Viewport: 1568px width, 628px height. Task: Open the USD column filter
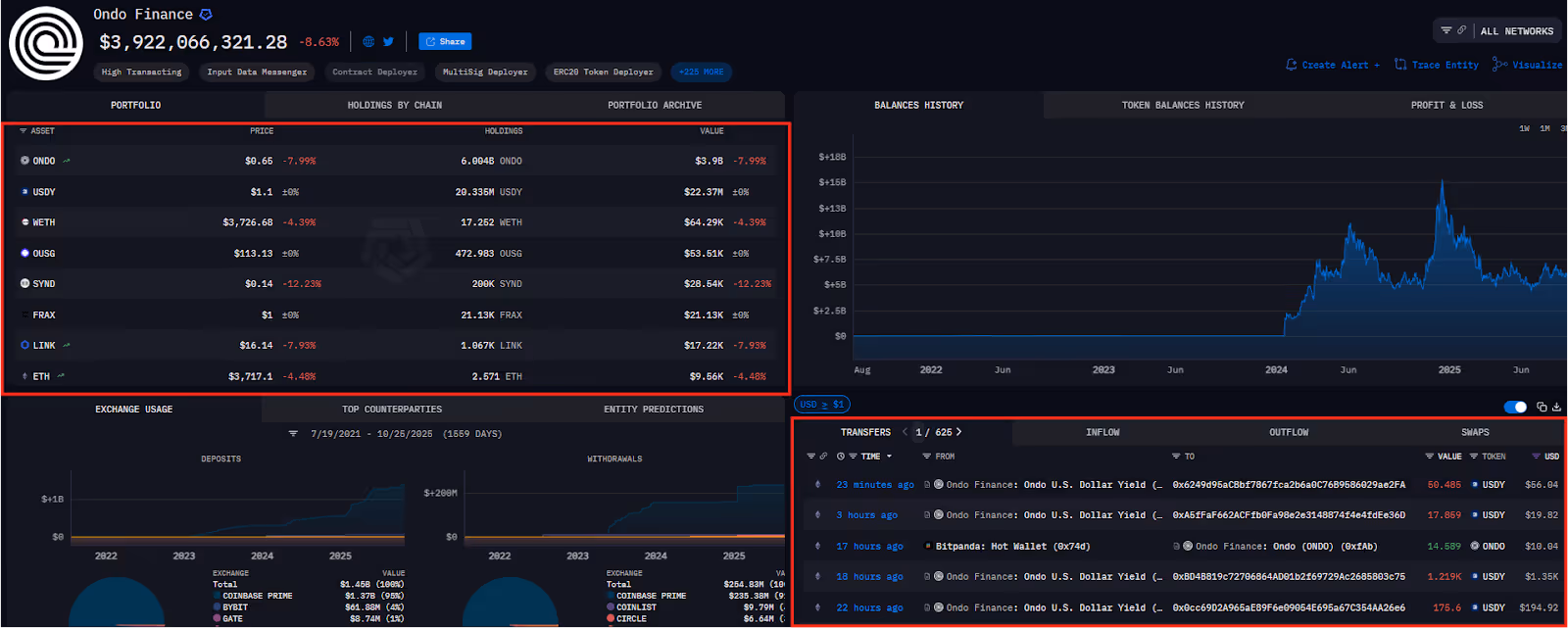click(1536, 457)
